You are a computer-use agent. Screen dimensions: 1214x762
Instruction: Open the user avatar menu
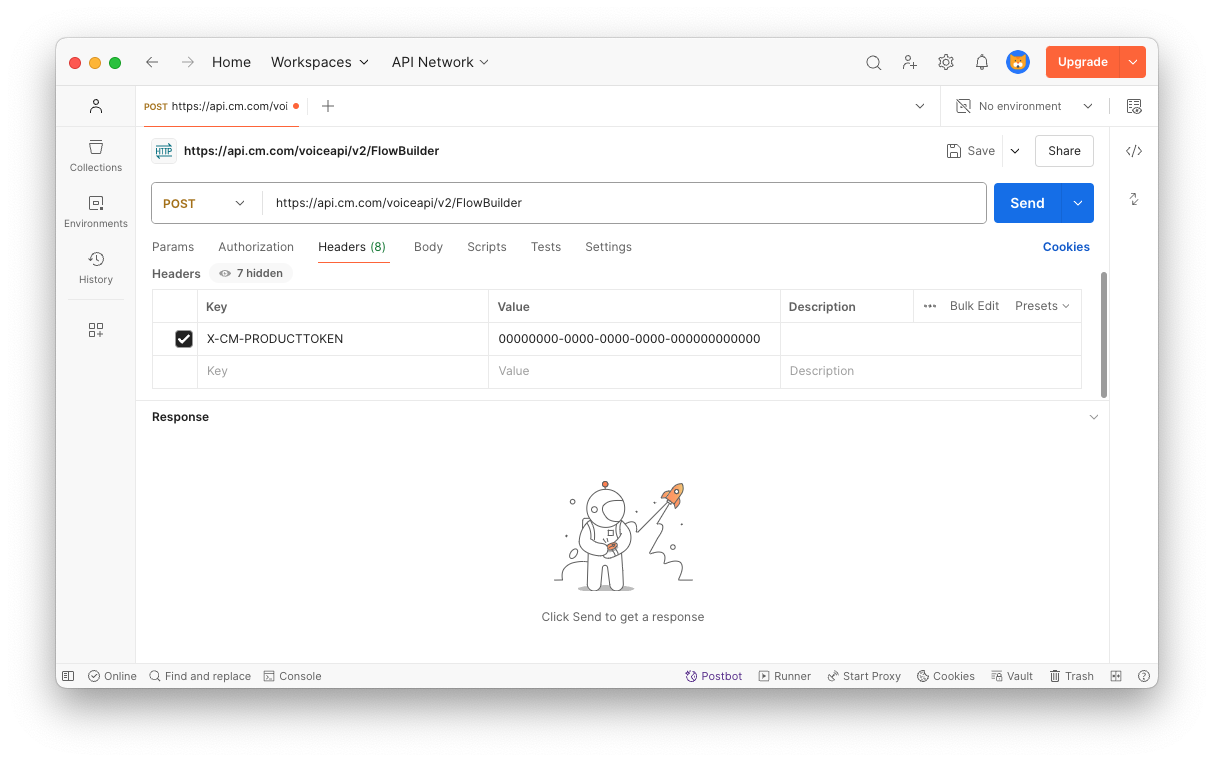(x=1018, y=62)
